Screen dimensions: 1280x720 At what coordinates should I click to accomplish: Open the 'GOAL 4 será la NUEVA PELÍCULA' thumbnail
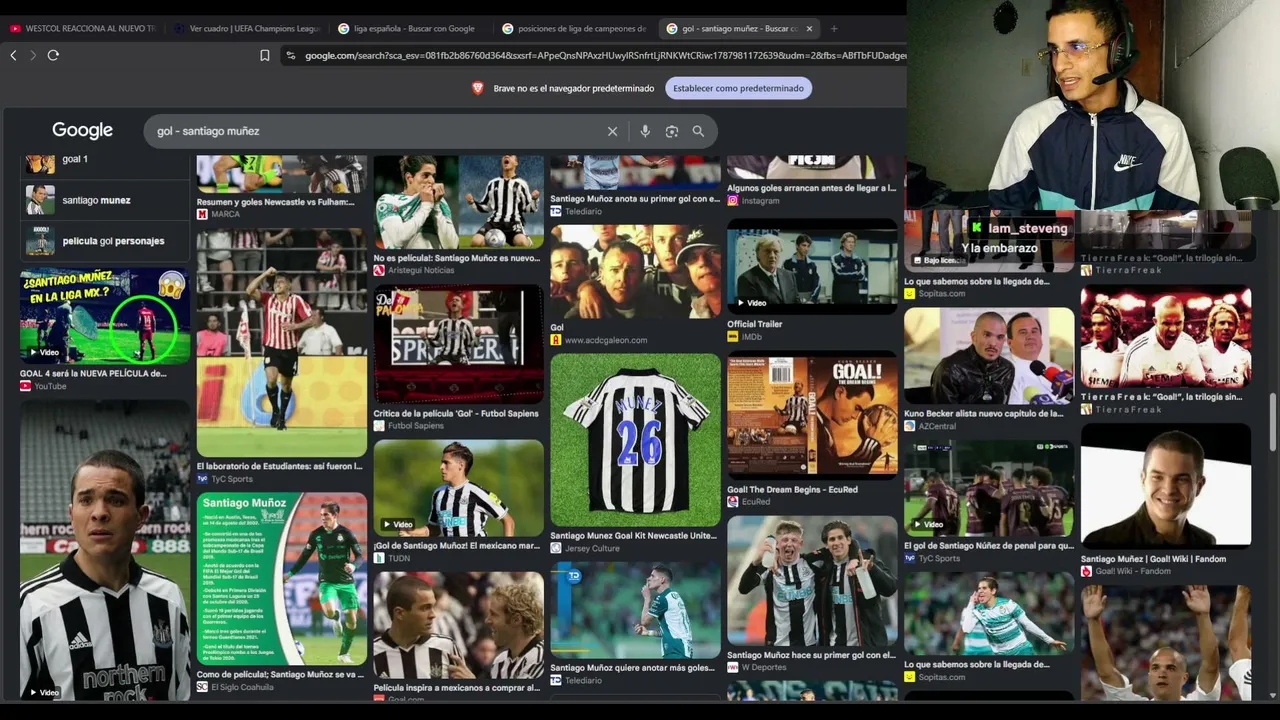105,316
